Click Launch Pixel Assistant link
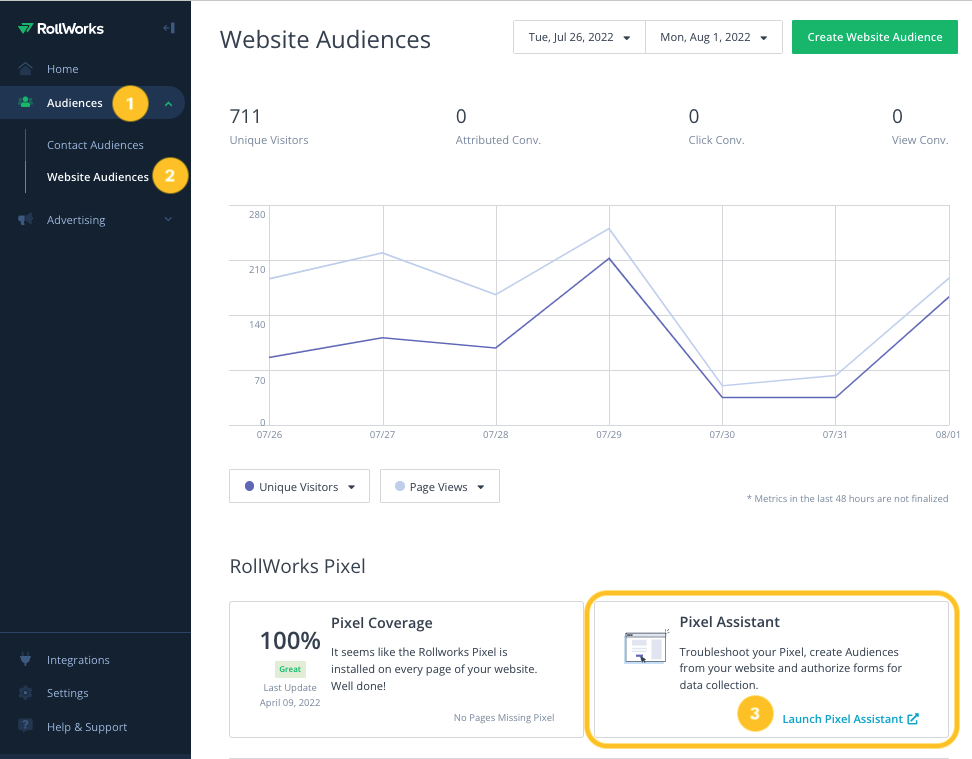972x759 pixels. pos(842,719)
